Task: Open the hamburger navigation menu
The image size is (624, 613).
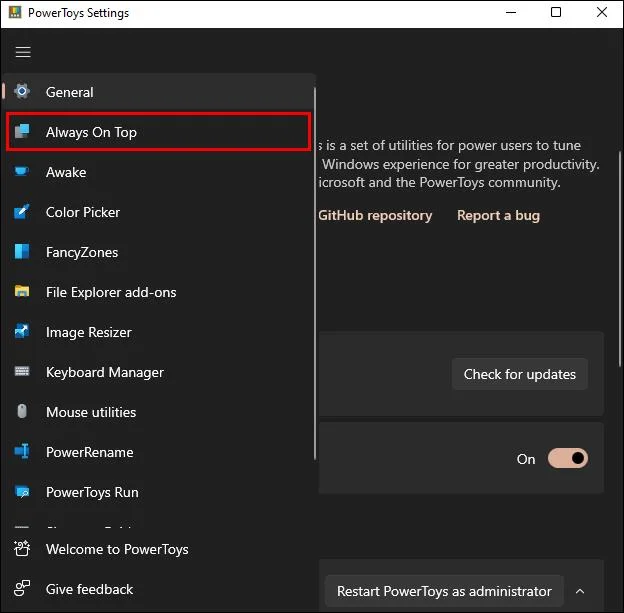Action: [23, 52]
